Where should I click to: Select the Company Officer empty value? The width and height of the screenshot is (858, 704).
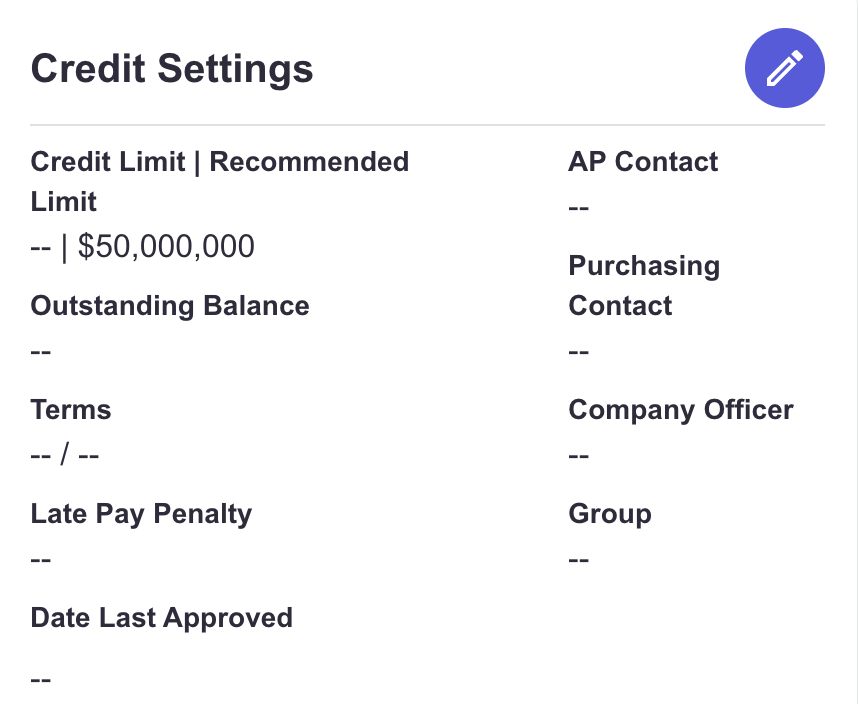coord(578,455)
